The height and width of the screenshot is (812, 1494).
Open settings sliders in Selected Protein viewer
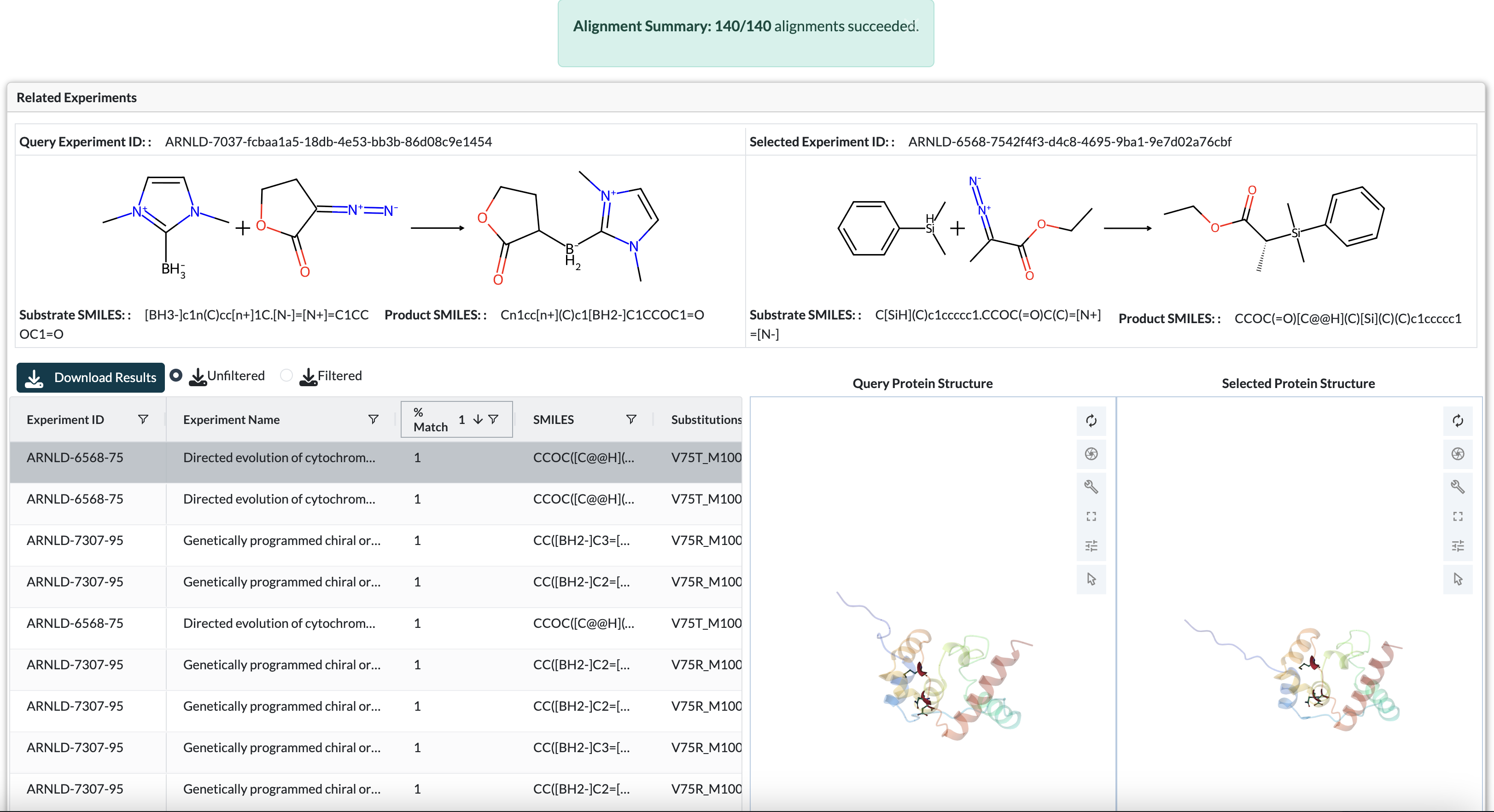(x=1458, y=546)
